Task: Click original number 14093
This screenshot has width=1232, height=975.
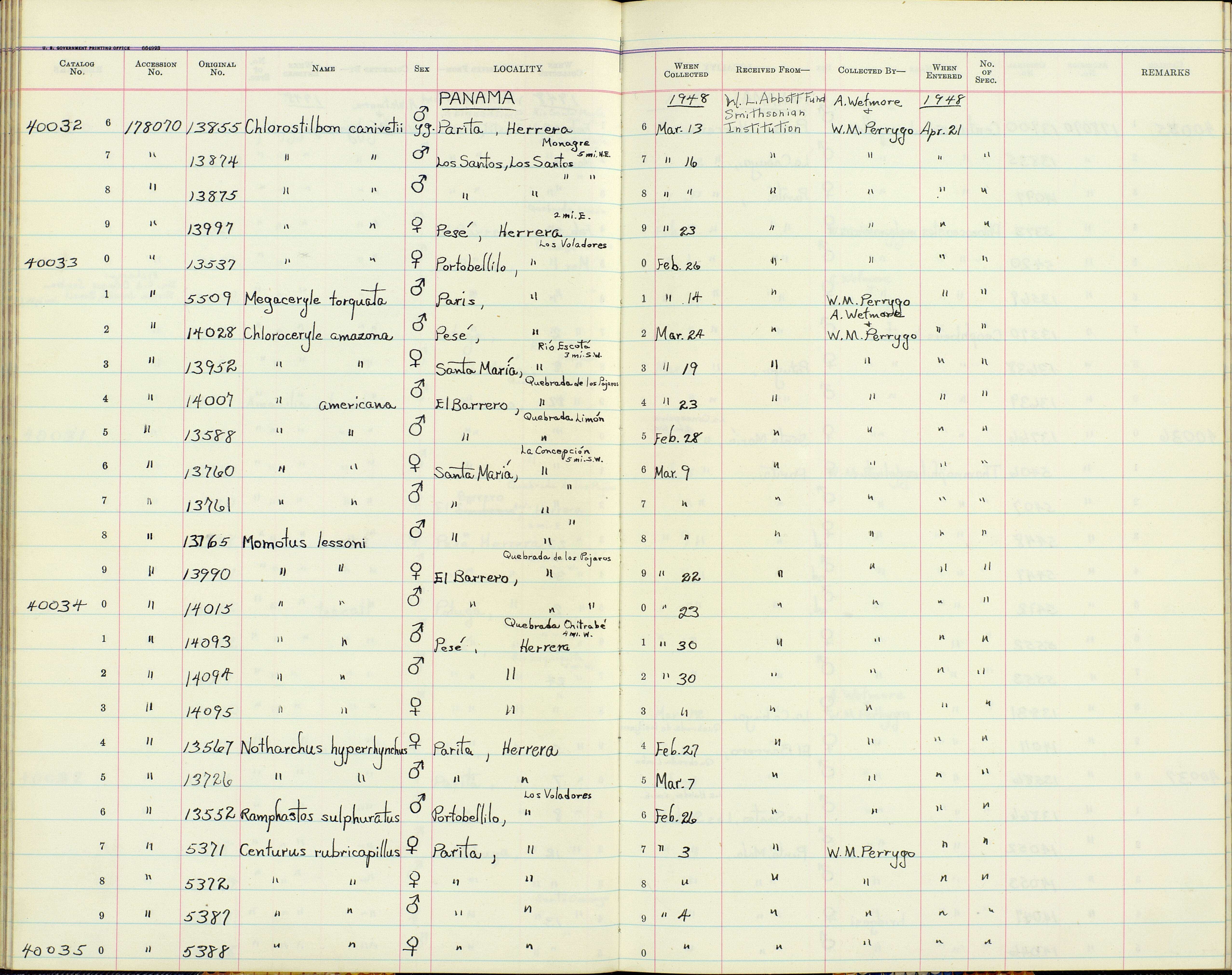Action: click(208, 643)
